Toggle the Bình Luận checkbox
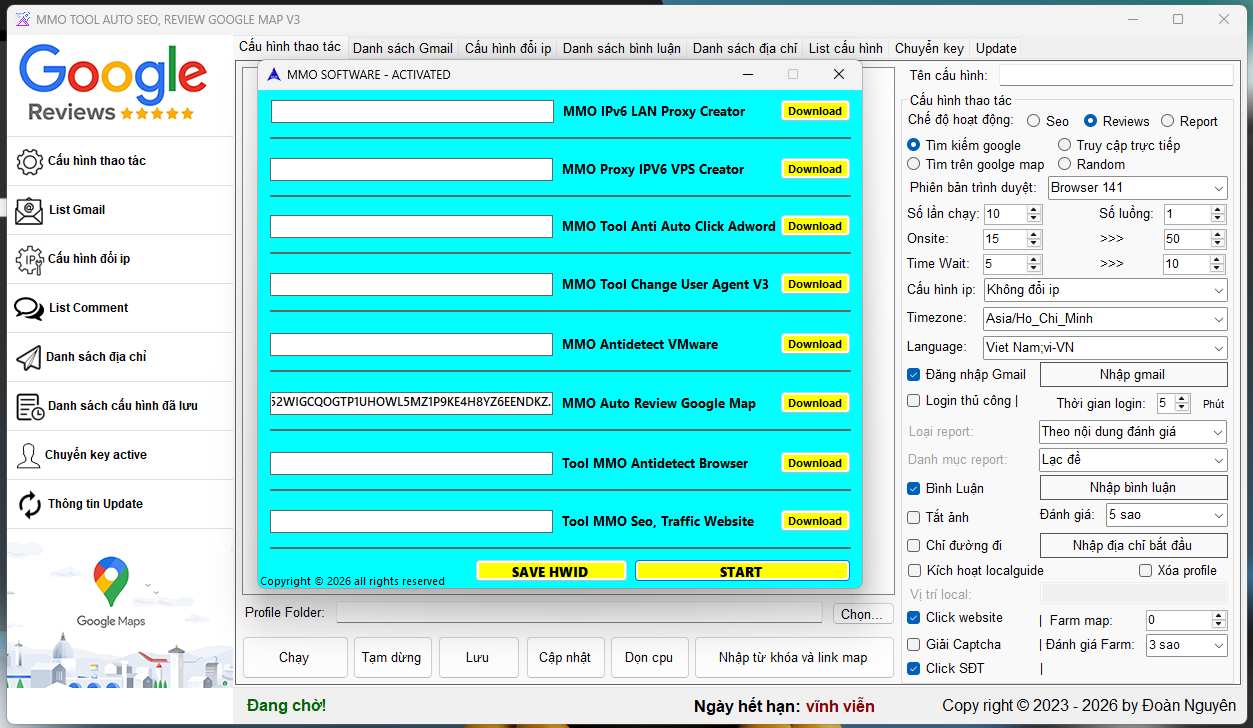The height and width of the screenshot is (728, 1253). point(914,488)
